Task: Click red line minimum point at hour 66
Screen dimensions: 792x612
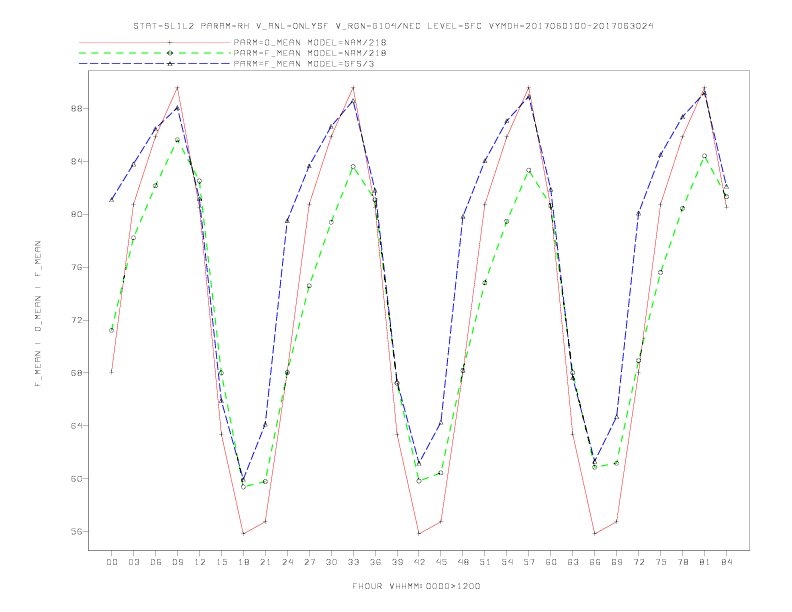Action: tap(595, 534)
